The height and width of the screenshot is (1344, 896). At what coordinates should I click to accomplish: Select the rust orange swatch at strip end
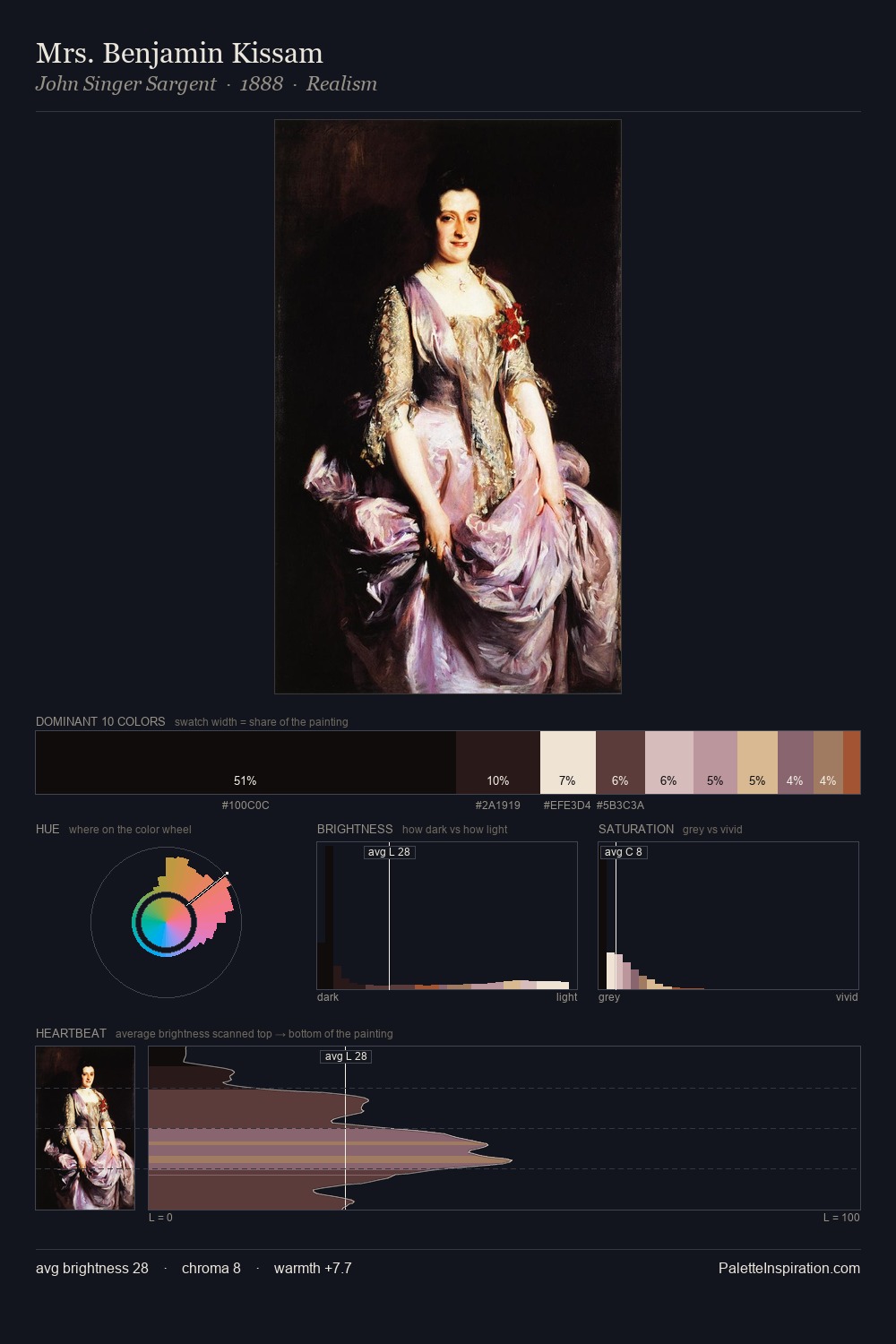point(851,762)
